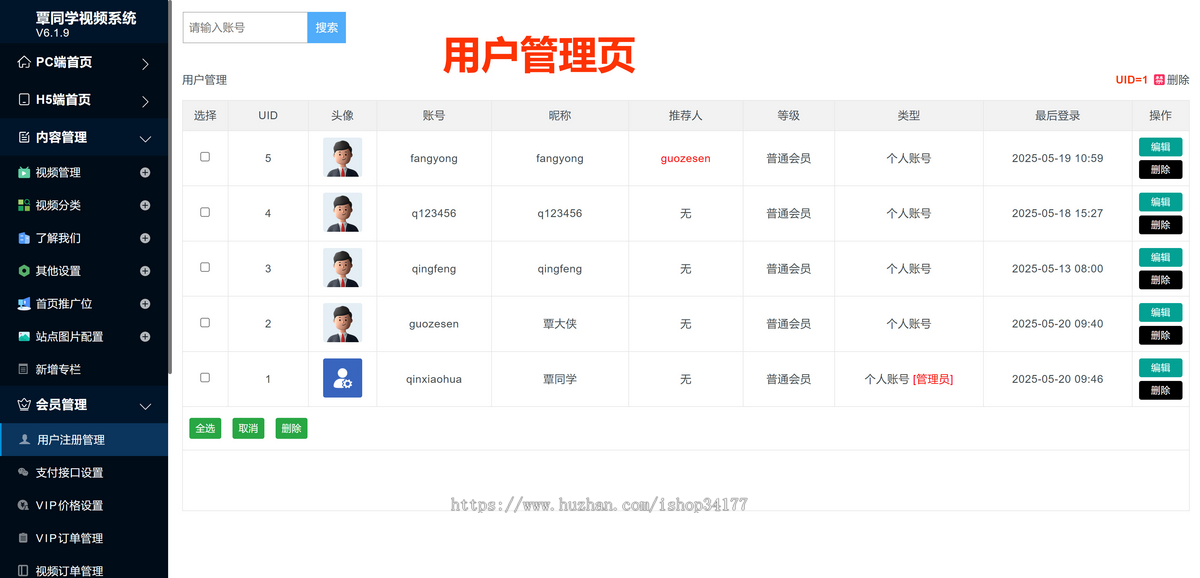The width and height of the screenshot is (1200, 578).
Task: Click the picture icon beside 站点图片配置
Action: [x=25, y=336]
